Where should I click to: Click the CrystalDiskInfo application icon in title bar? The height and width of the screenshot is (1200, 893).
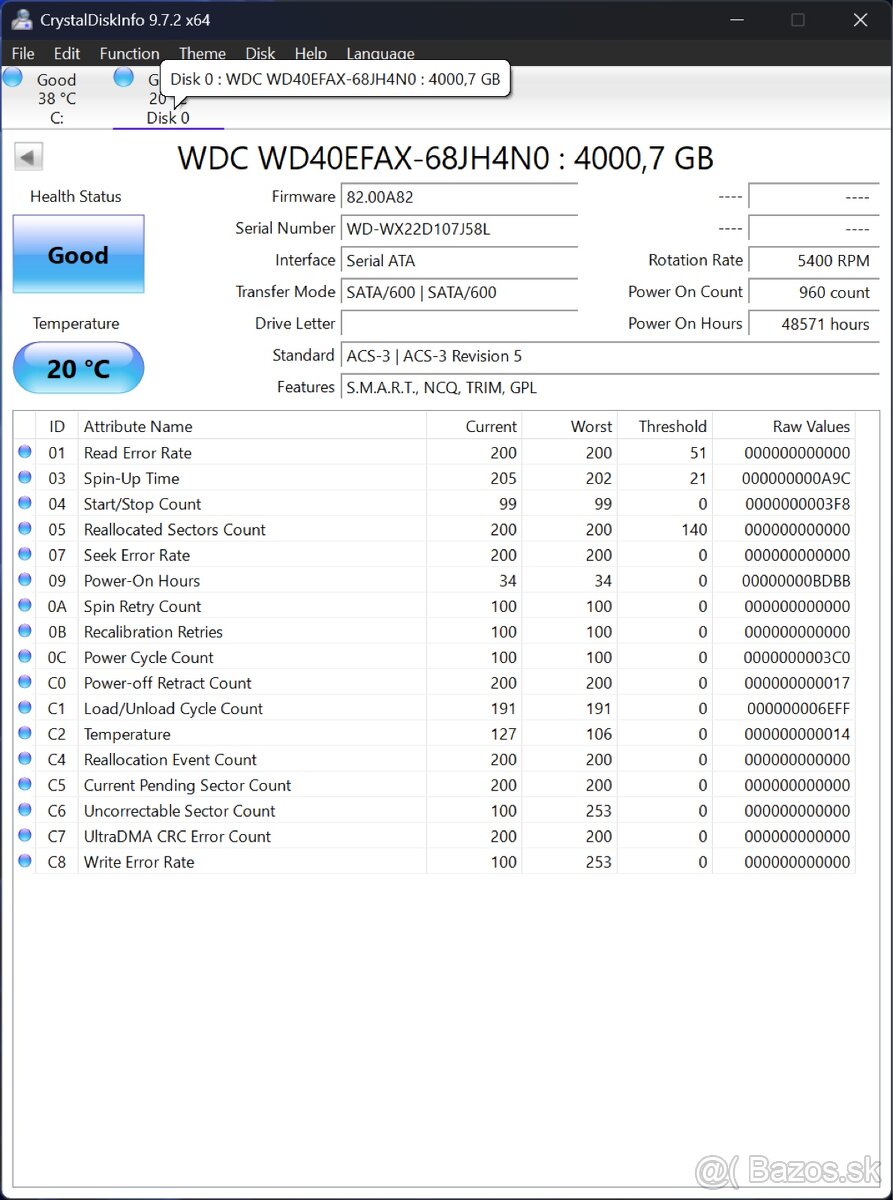click(22, 18)
